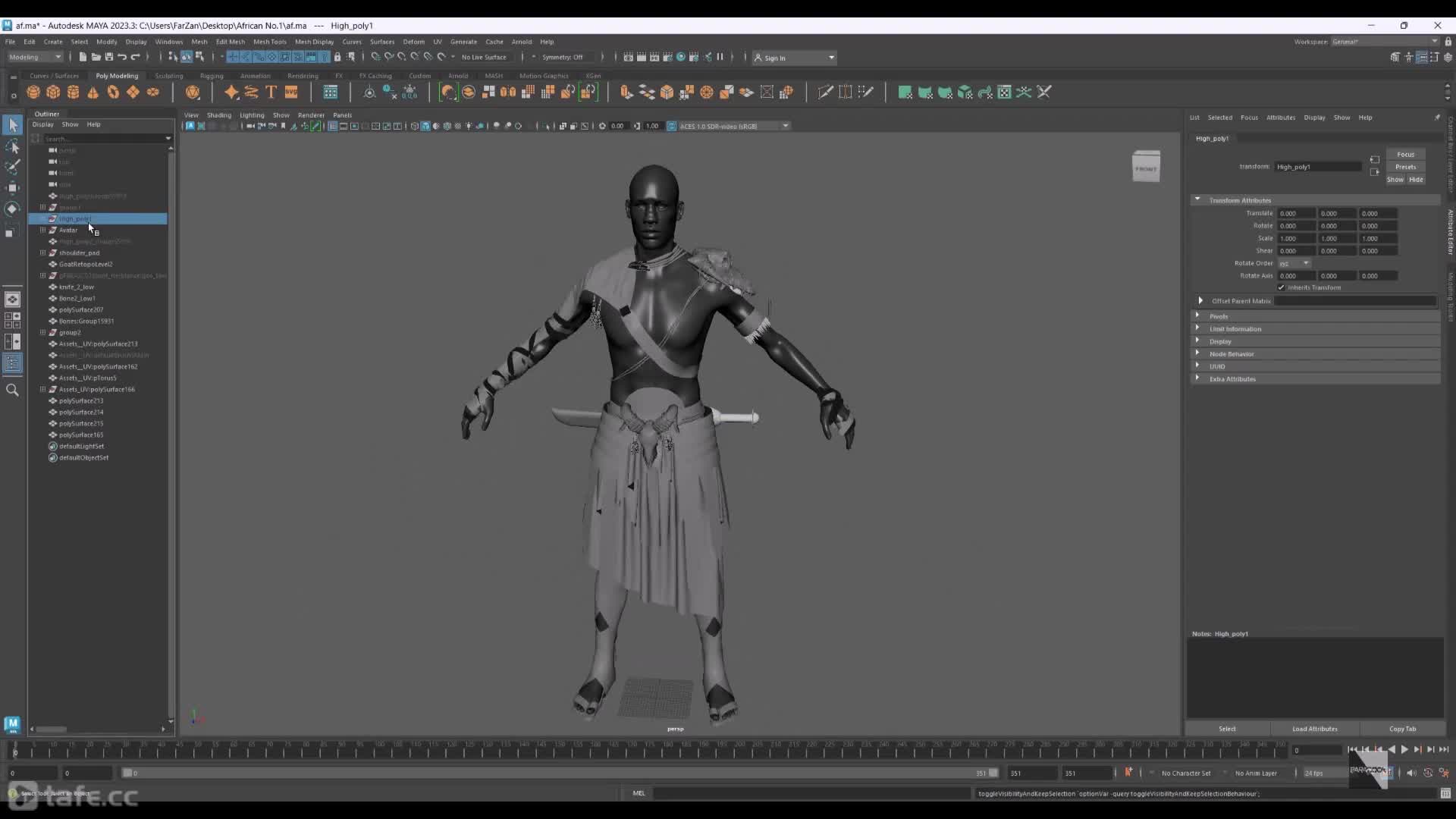Open the Edit Mesh menu

230,42
